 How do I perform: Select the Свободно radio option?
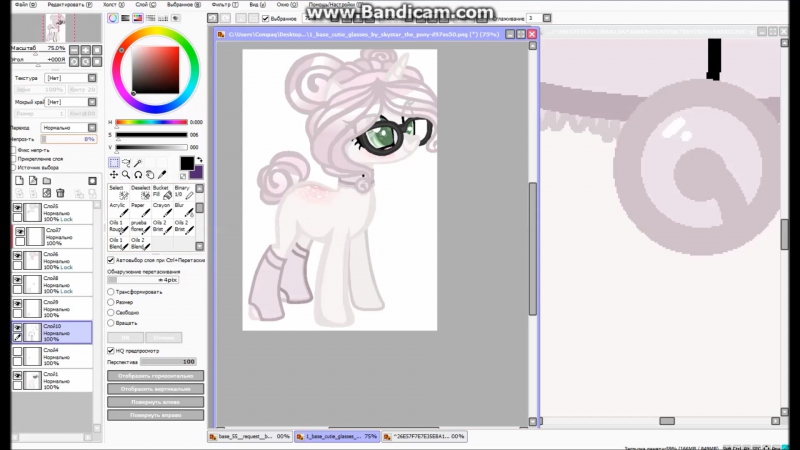point(111,312)
